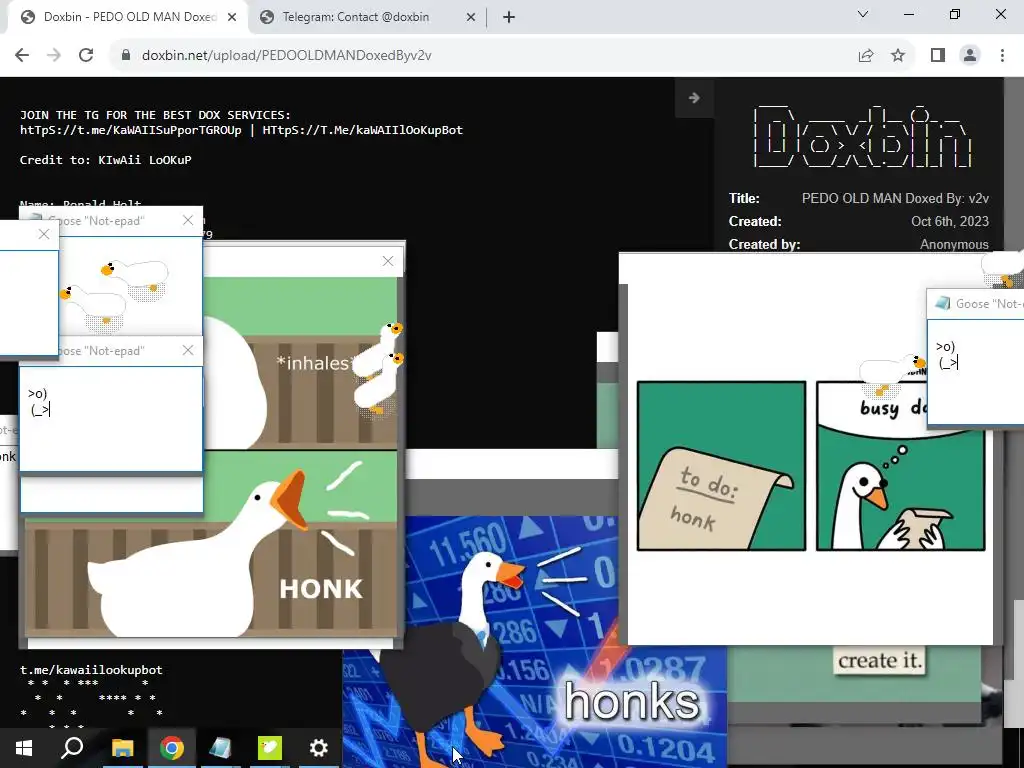This screenshot has width=1024, height=768.
Task: Click the "JOIN THE TG FOR THE BEST DOX SERVICES:" line
Action: [x=155, y=115]
